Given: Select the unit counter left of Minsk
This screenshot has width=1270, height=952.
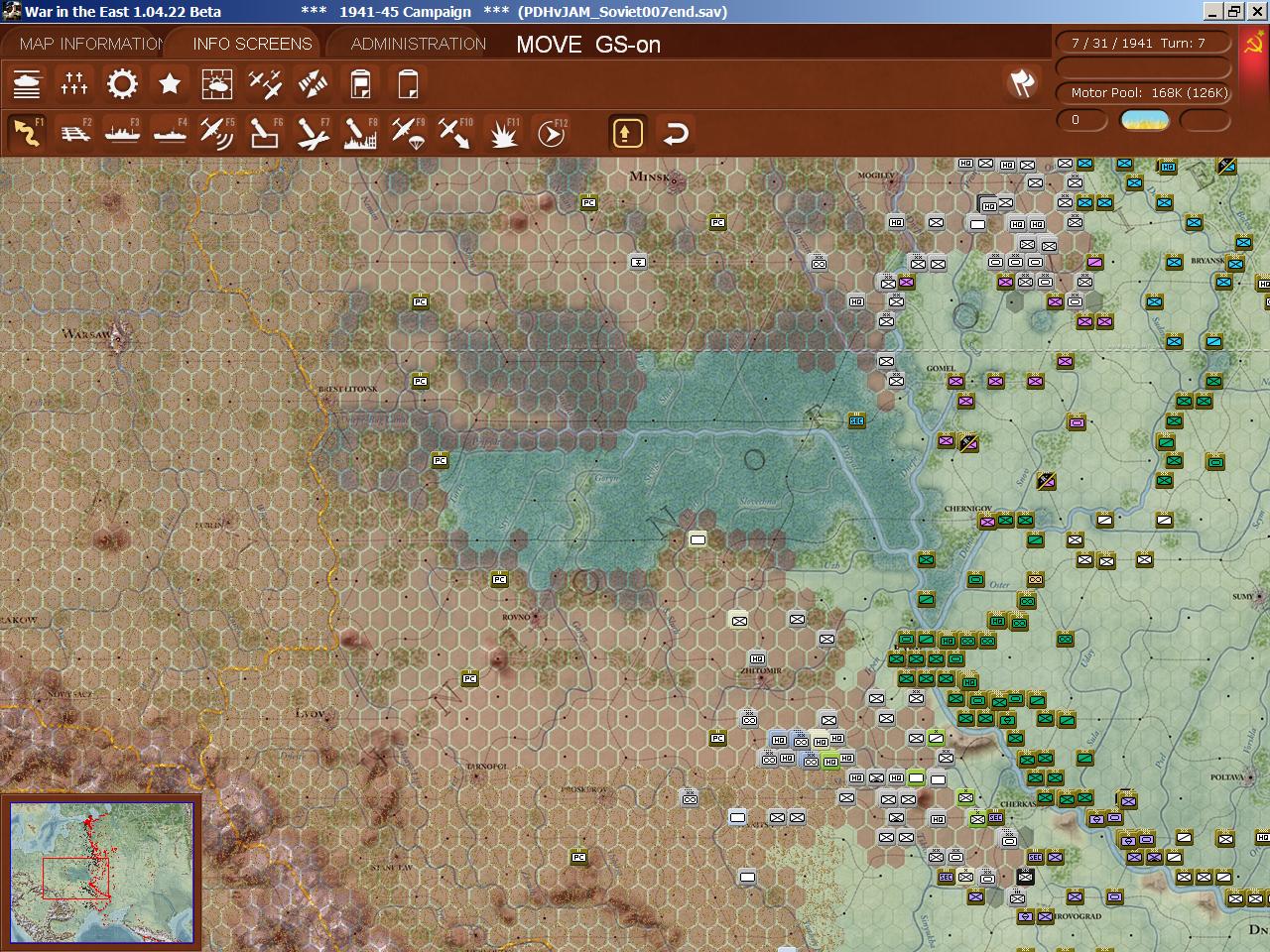Looking at the screenshot, I should tap(588, 202).
